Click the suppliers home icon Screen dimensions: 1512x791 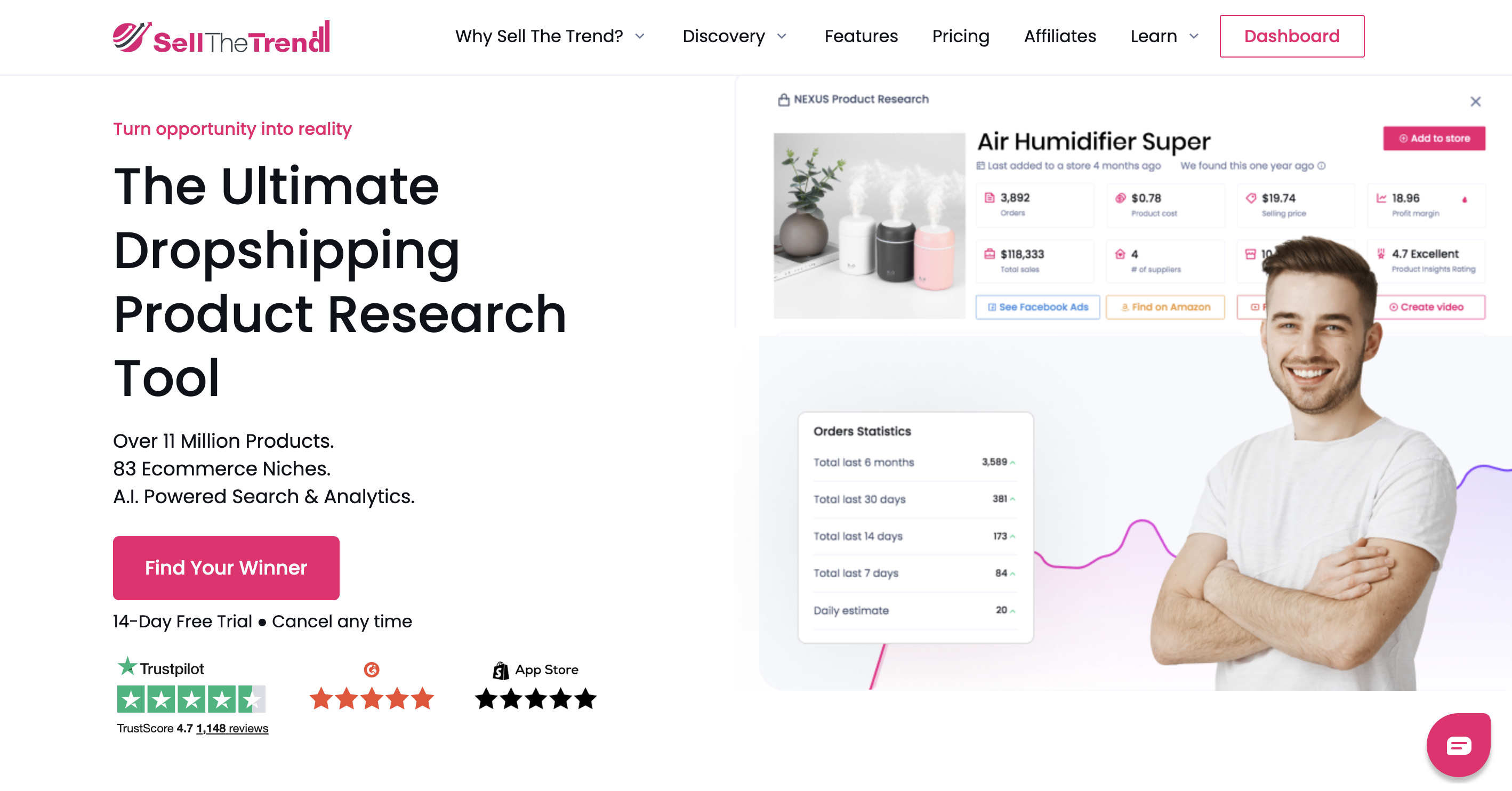click(x=1121, y=254)
